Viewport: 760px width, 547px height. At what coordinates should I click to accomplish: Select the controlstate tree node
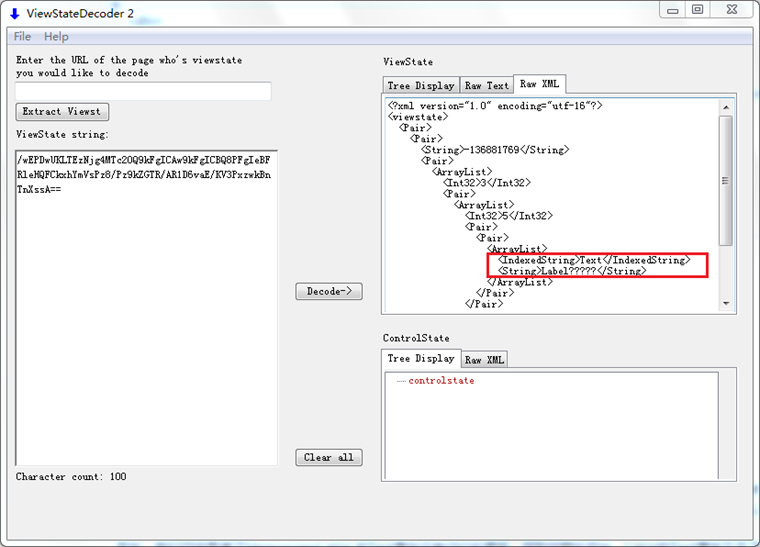pyautogui.click(x=441, y=381)
